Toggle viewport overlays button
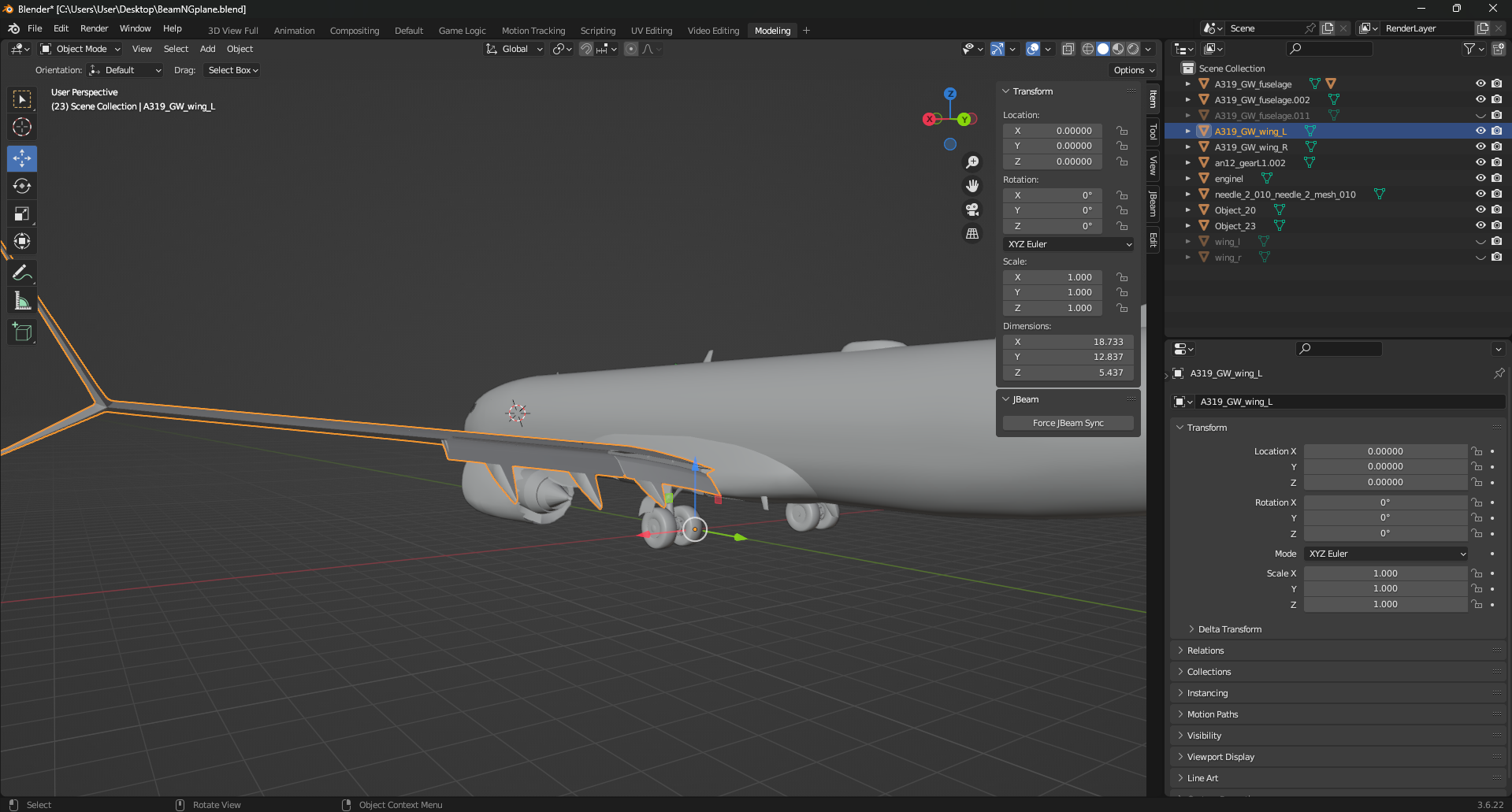 click(1033, 49)
